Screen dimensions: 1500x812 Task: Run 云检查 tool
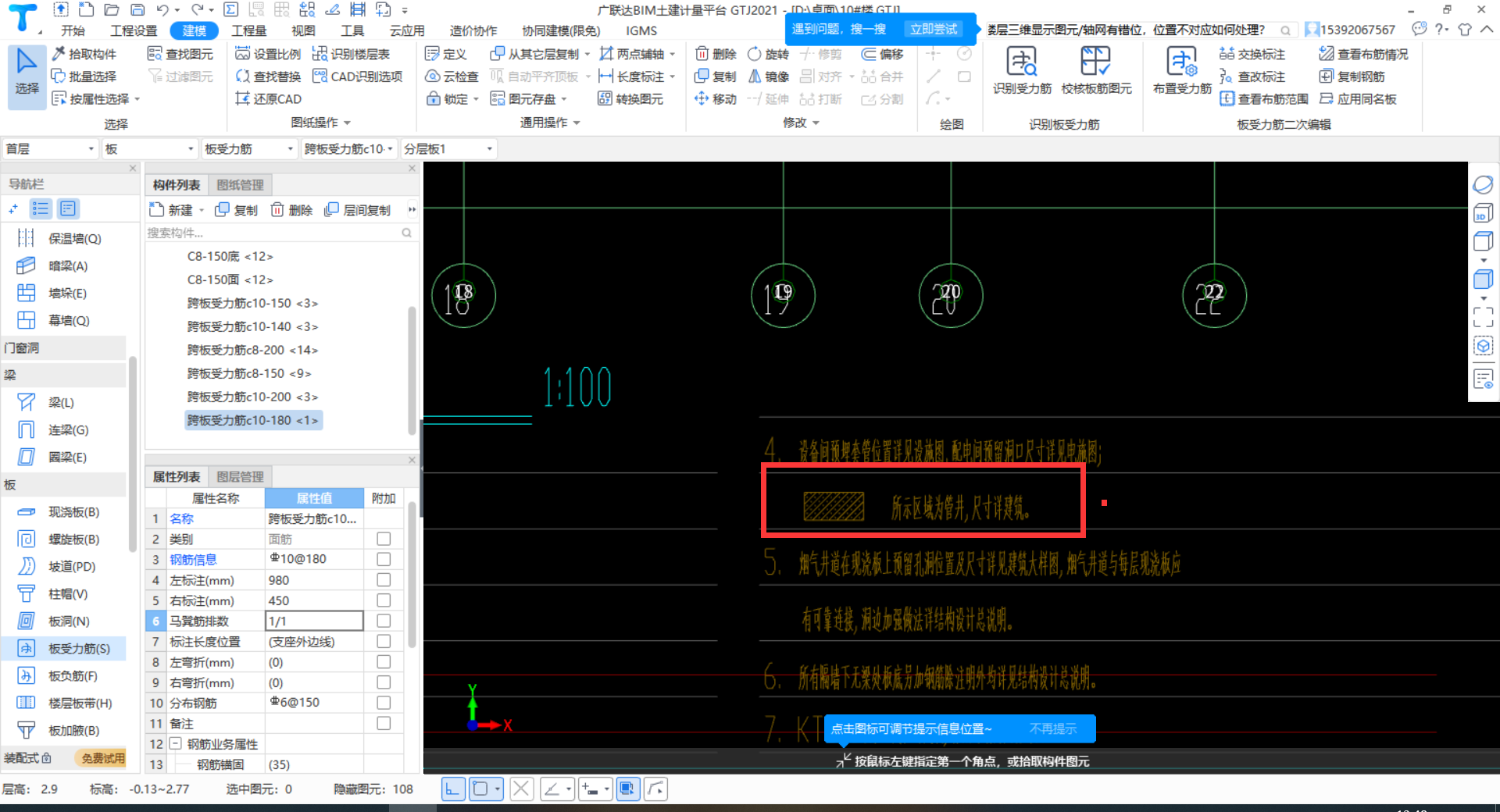click(x=452, y=77)
